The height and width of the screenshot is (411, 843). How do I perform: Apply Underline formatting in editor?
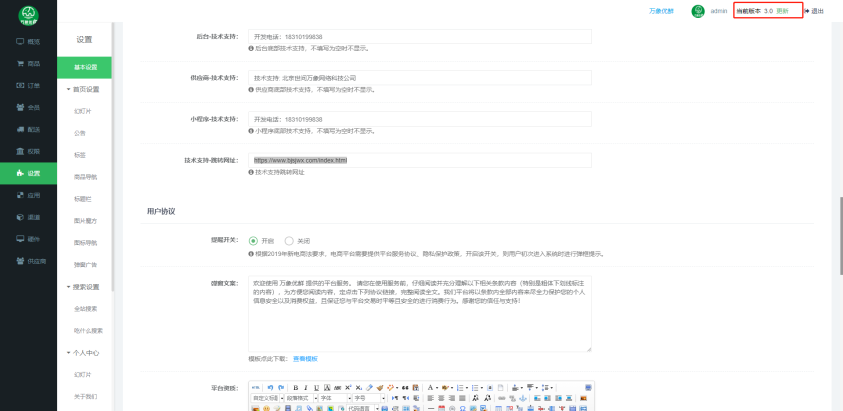[316, 387]
